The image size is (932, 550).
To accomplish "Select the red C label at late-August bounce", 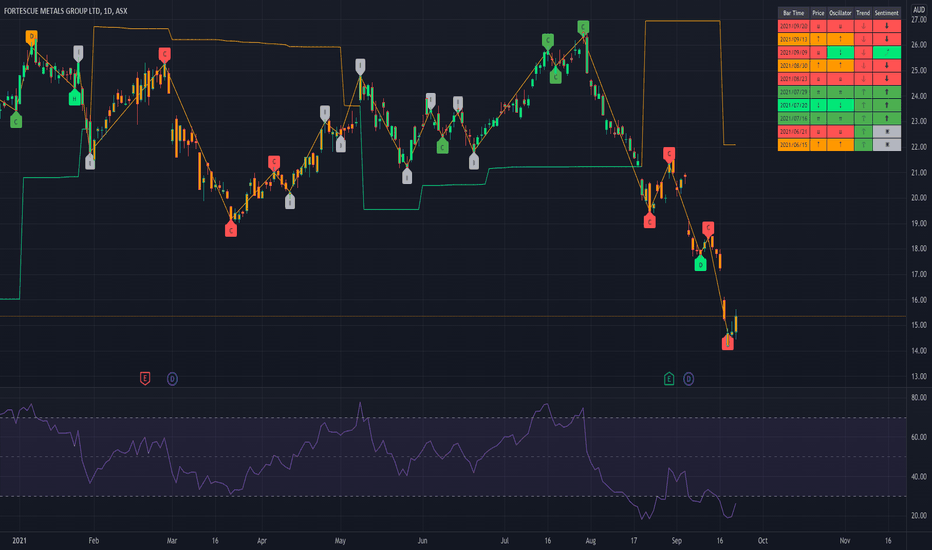I will pyautogui.click(x=669, y=154).
